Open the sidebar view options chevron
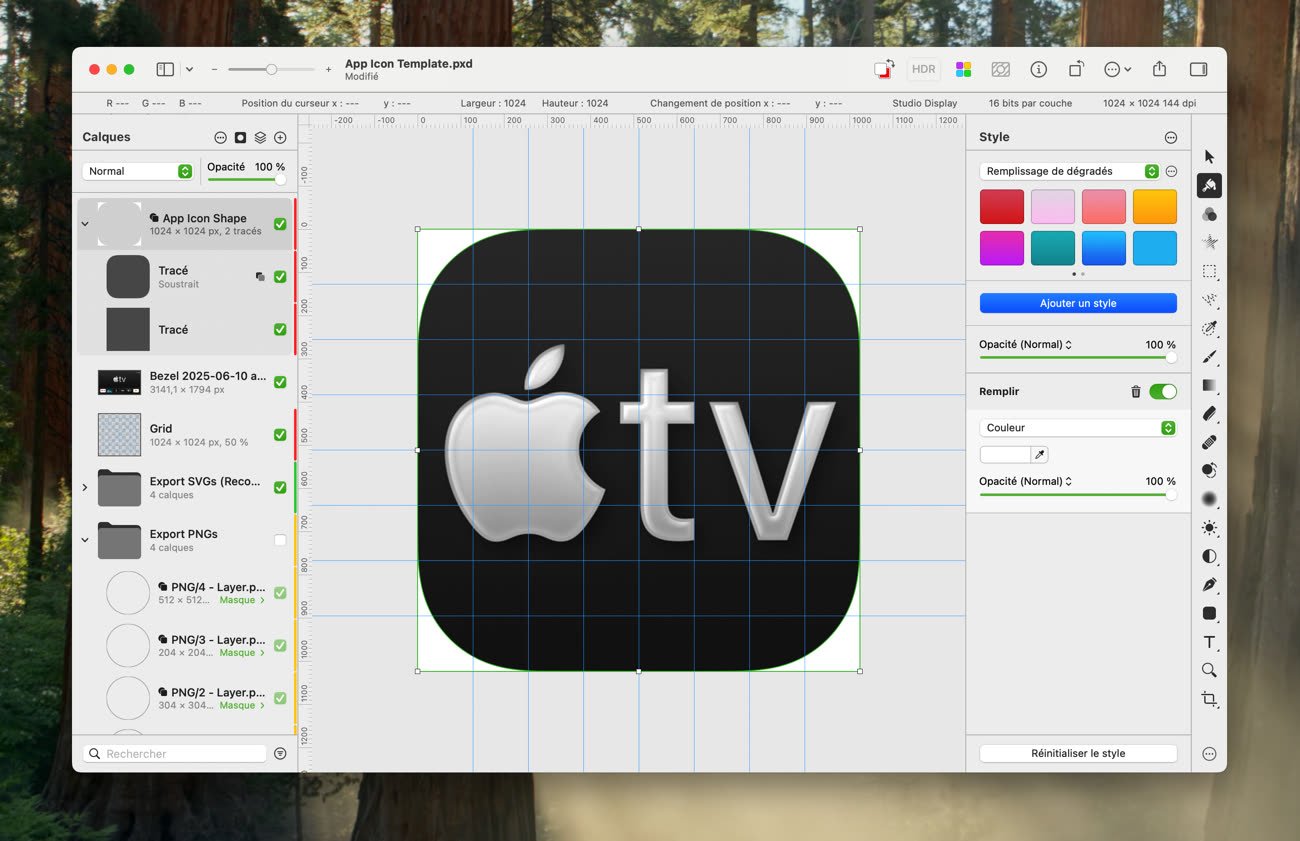Screen dimensions: 1300x841 click(189, 69)
